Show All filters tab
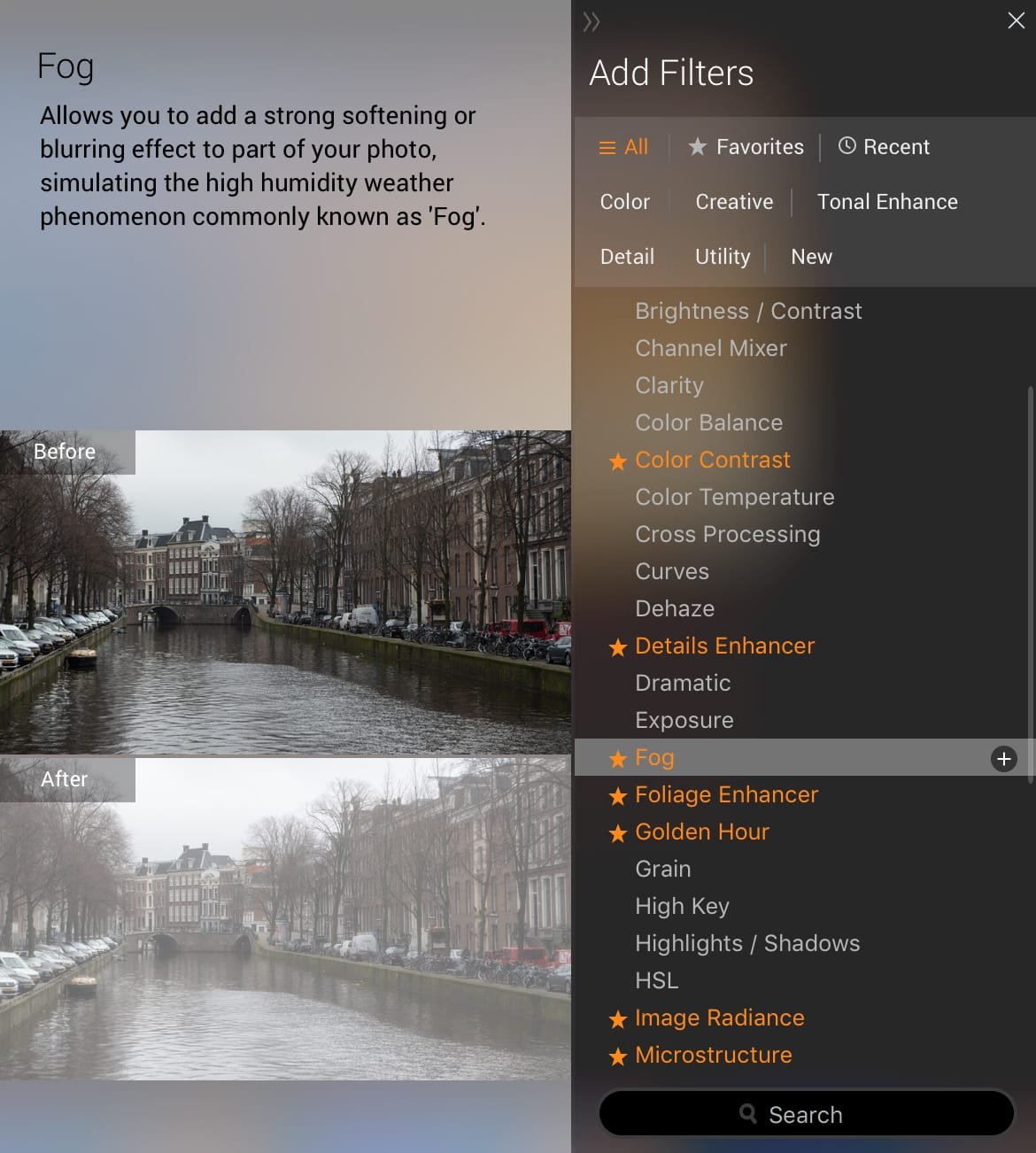 click(624, 147)
